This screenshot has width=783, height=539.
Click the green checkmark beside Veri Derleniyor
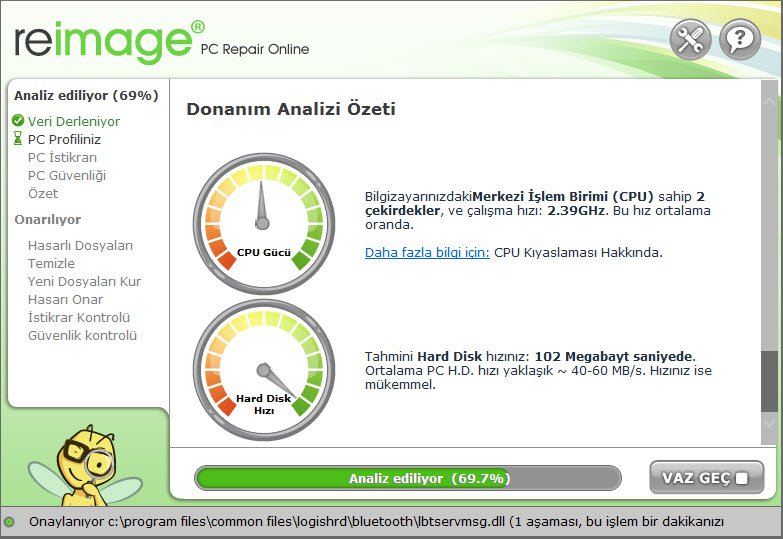coord(18,120)
